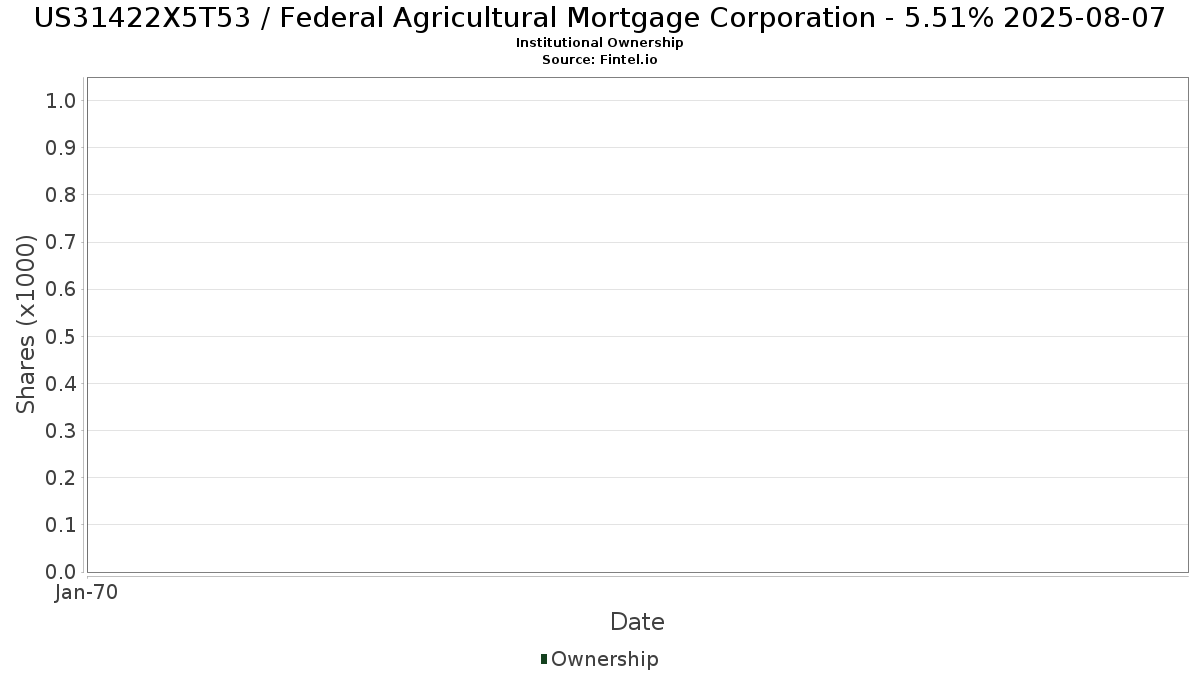Click the center of the empty plot area
1200x675 pixels.
click(x=637, y=325)
